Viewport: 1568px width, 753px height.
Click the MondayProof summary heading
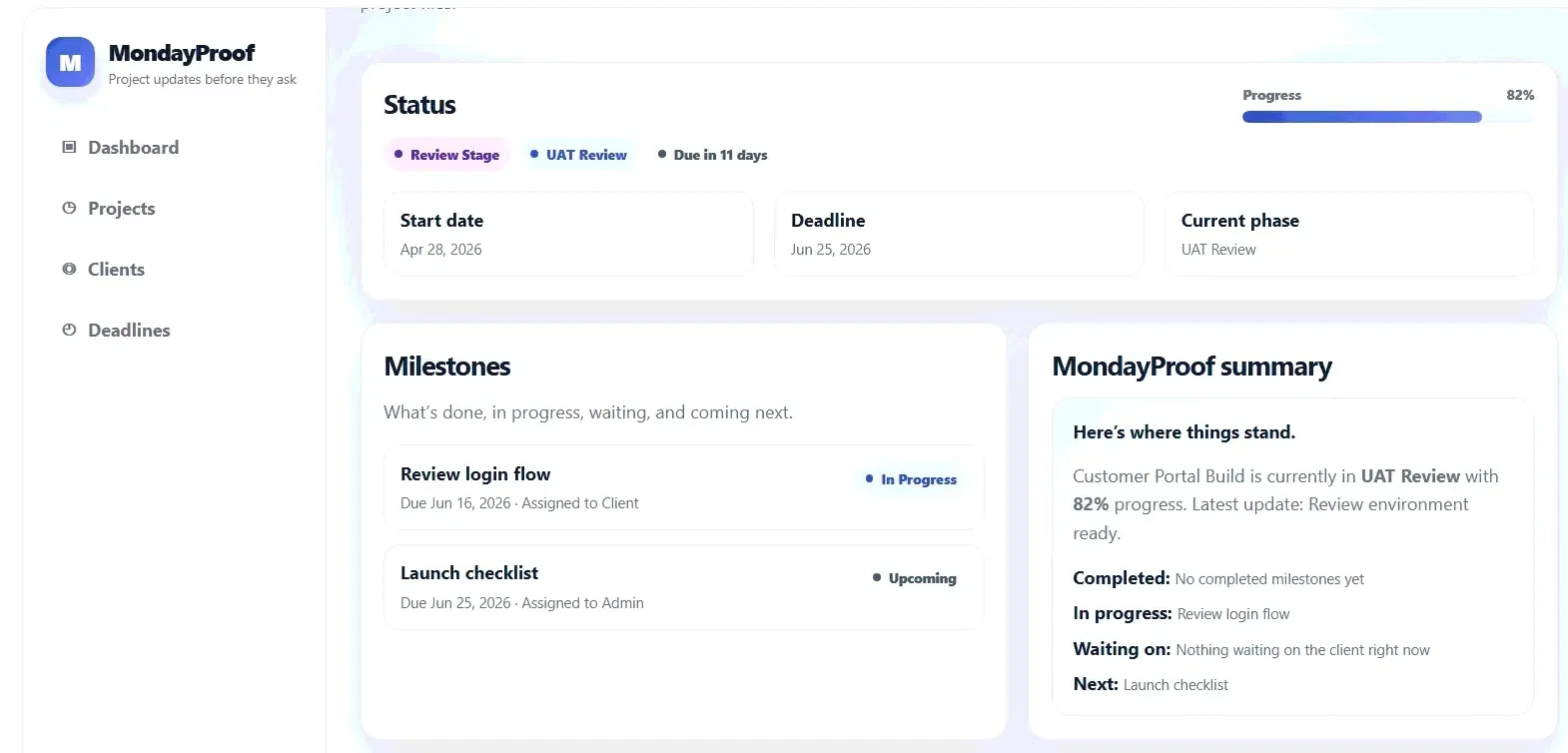[x=1192, y=367]
